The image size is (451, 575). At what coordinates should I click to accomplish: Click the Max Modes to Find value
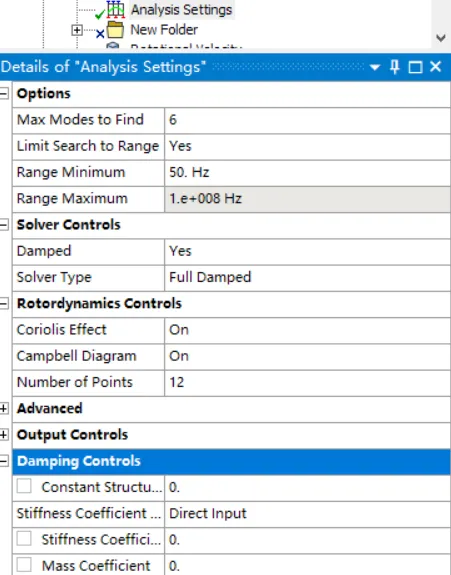click(307, 120)
